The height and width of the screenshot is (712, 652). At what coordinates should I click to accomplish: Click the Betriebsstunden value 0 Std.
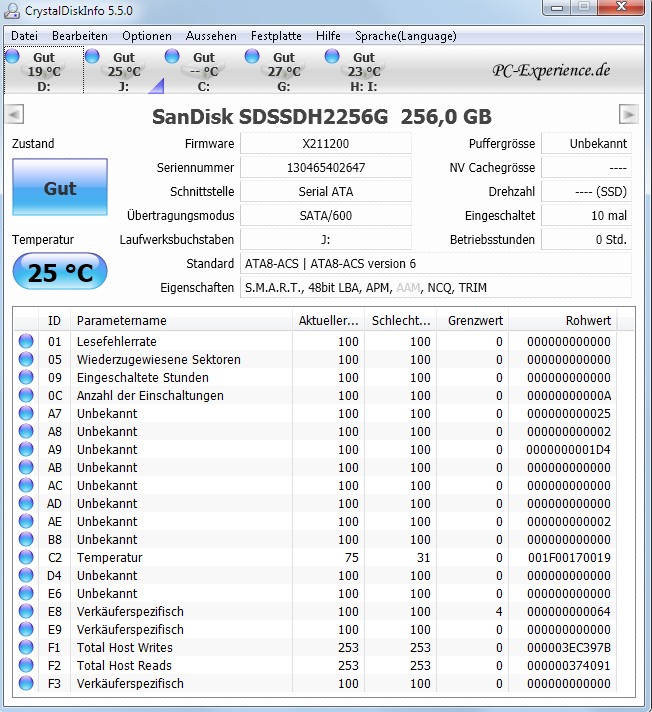coord(586,239)
